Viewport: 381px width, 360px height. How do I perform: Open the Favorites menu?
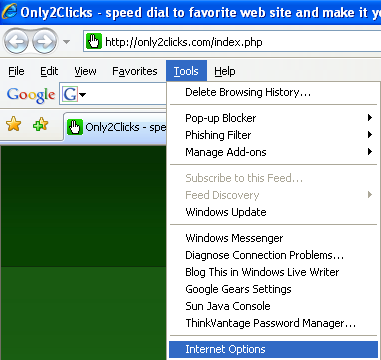[135, 71]
